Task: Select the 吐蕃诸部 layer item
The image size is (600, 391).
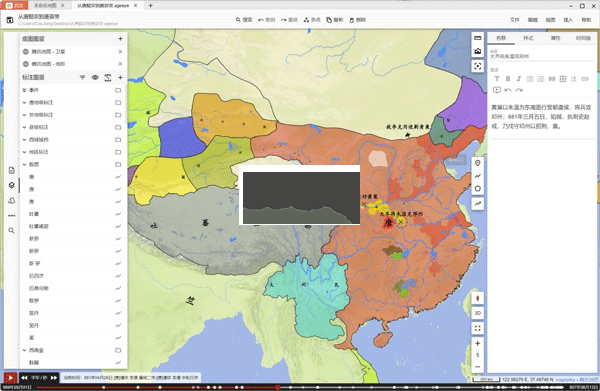Action: pyautogui.click(x=73, y=226)
